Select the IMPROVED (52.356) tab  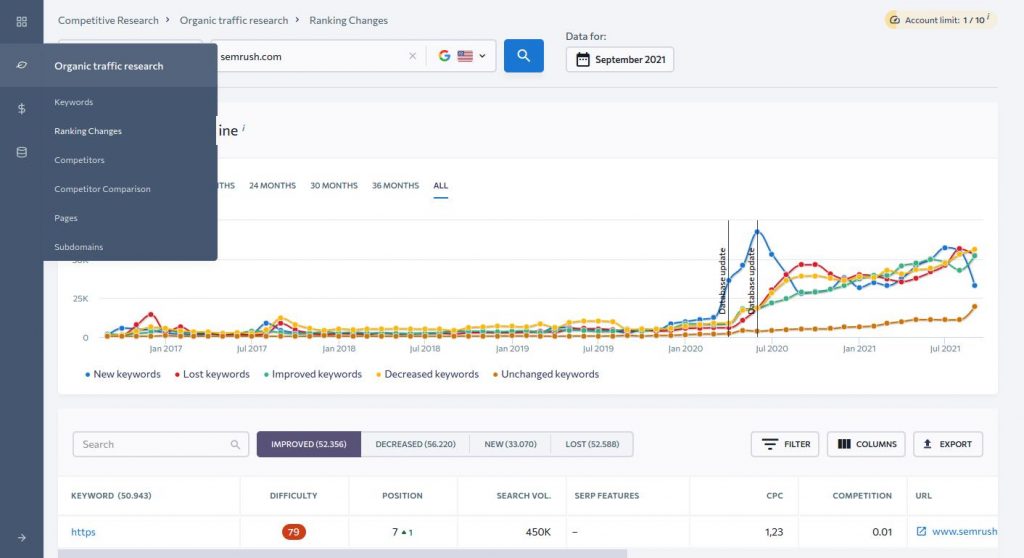309,444
